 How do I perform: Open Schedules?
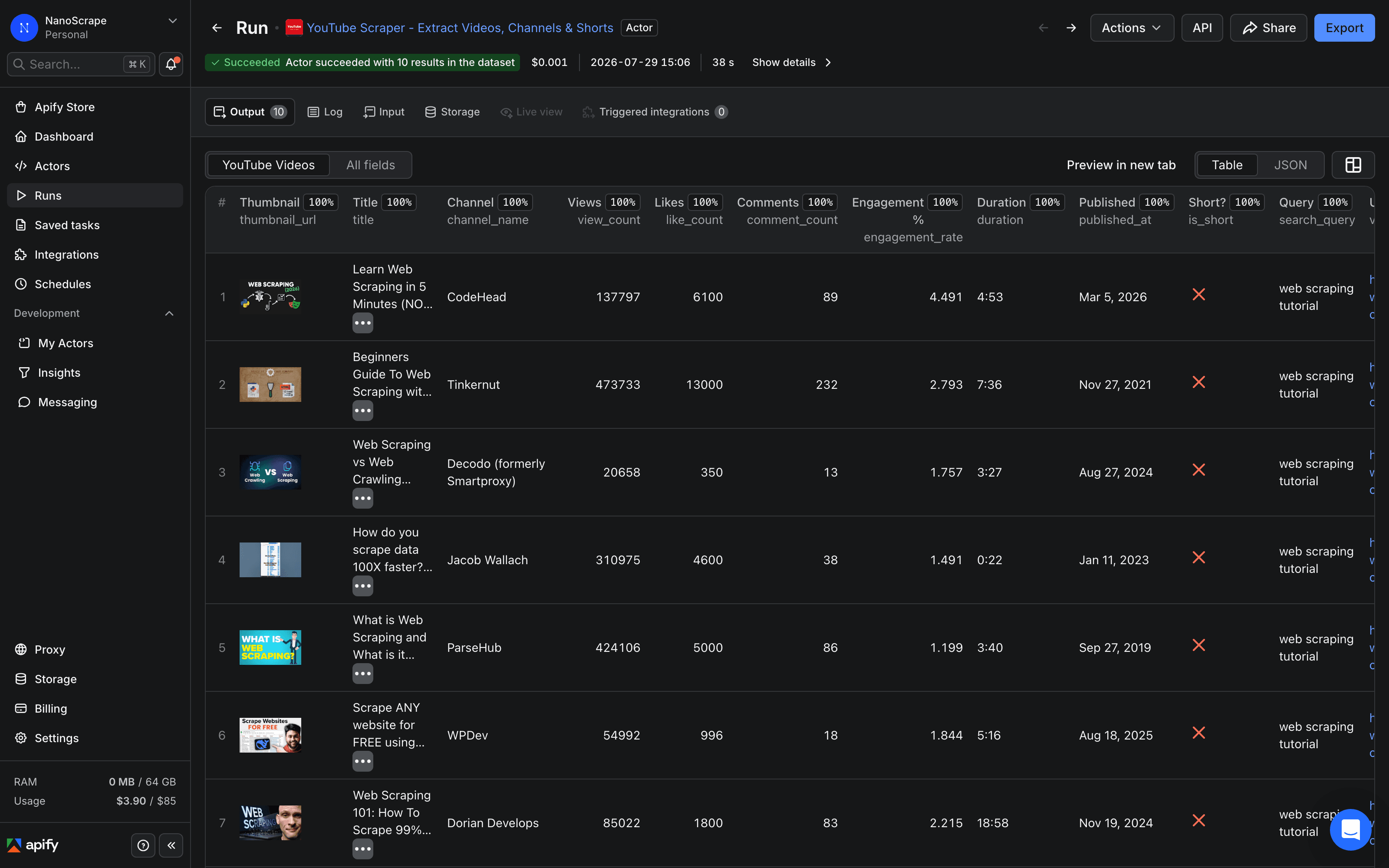pyautogui.click(x=95, y=284)
